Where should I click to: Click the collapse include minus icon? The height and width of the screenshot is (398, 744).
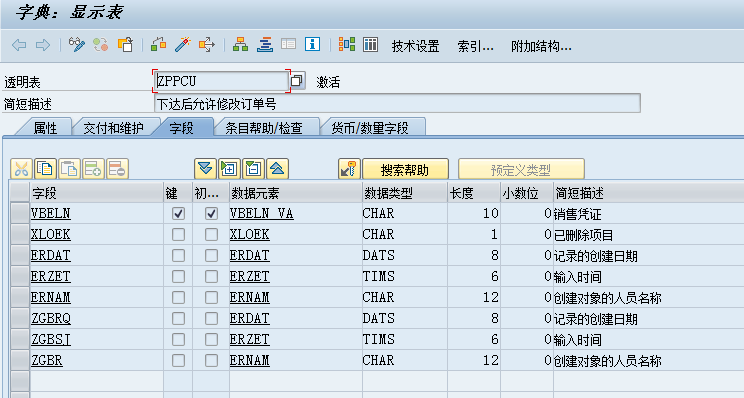253,169
